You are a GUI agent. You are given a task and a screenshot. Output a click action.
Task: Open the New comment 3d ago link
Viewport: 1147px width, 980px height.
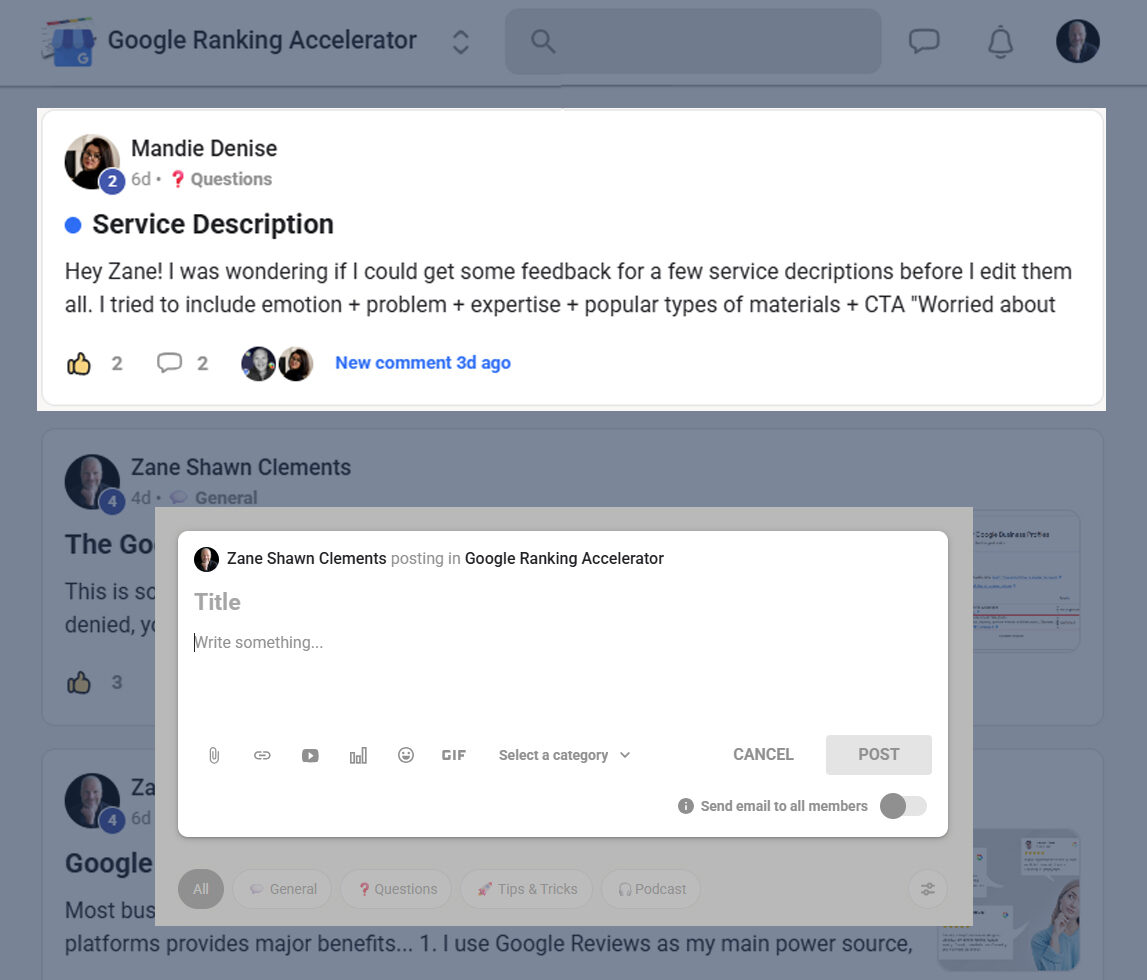pyautogui.click(x=422, y=363)
